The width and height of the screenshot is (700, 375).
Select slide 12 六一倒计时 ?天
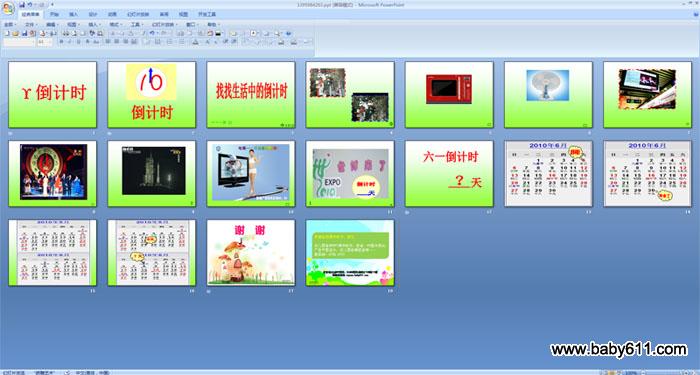coord(449,174)
